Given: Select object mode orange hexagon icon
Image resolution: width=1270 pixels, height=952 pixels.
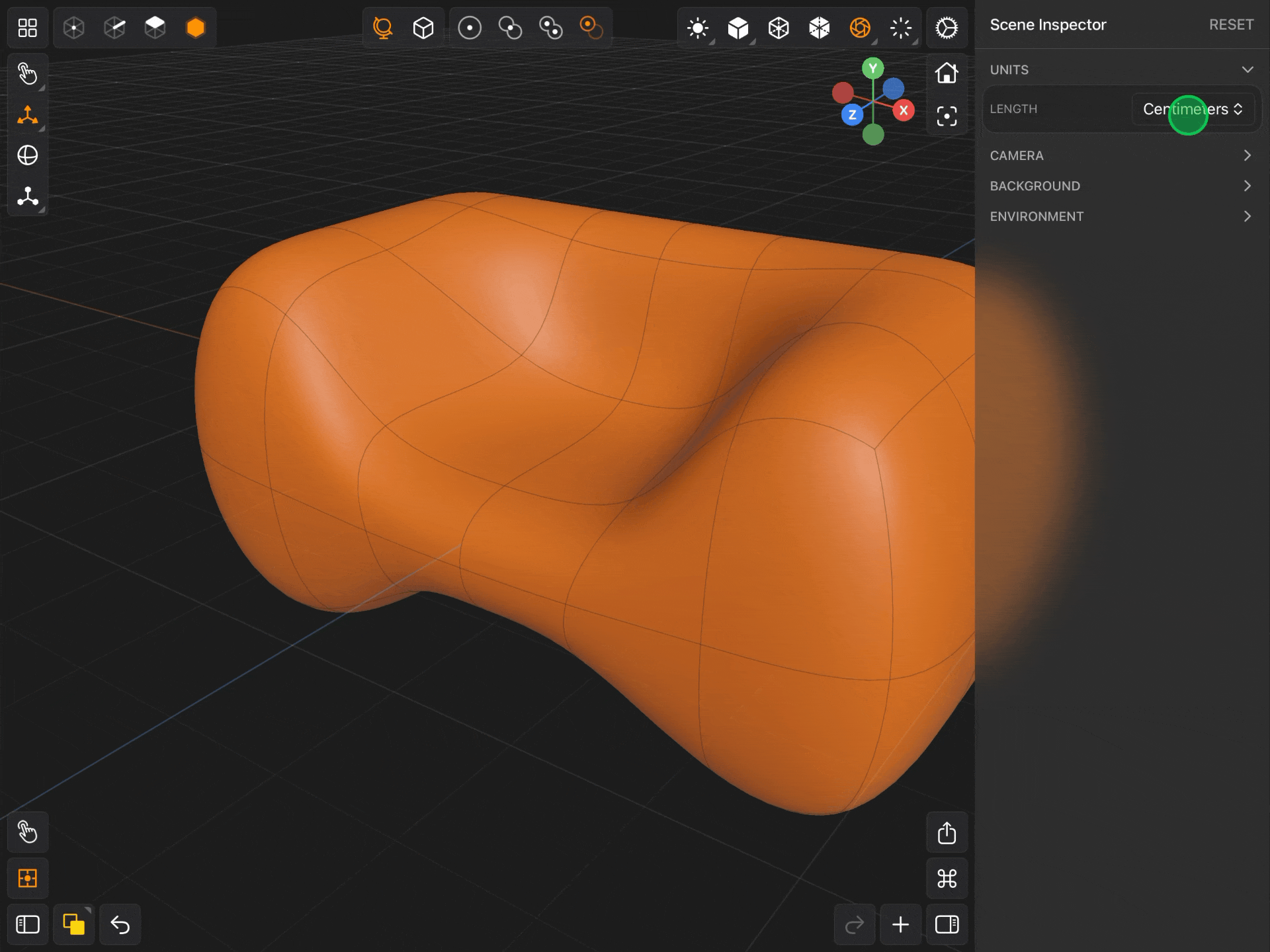Looking at the screenshot, I should coord(196,28).
